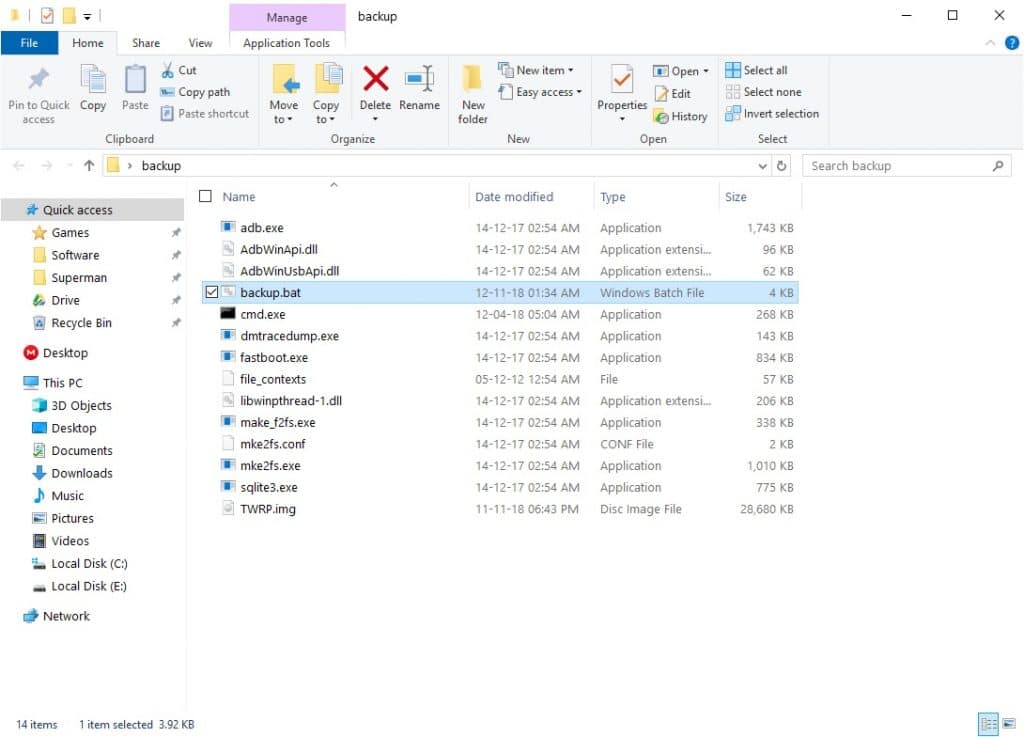The width and height of the screenshot is (1024, 737).
Task: Create a New folder from the ribbon
Action: point(473,94)
